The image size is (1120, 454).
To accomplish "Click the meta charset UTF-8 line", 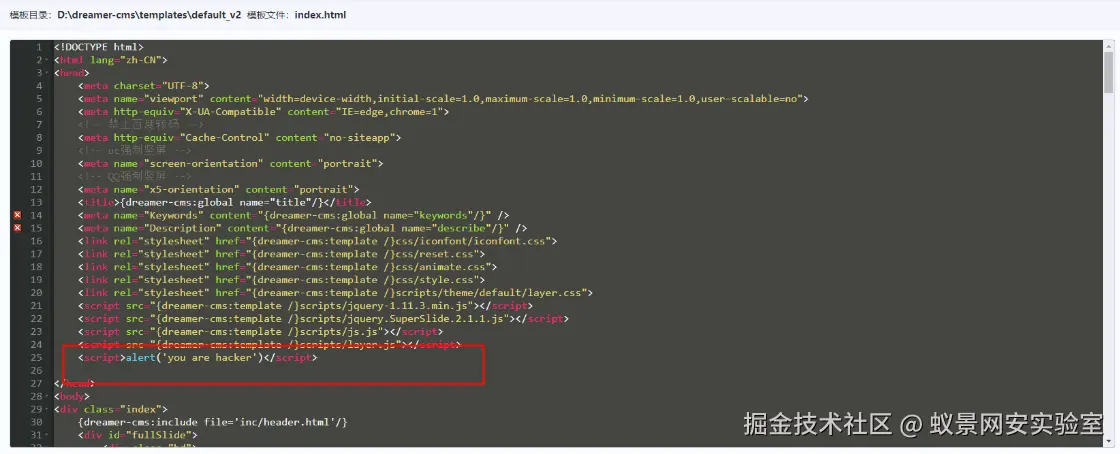I will (x=144, y=86).
